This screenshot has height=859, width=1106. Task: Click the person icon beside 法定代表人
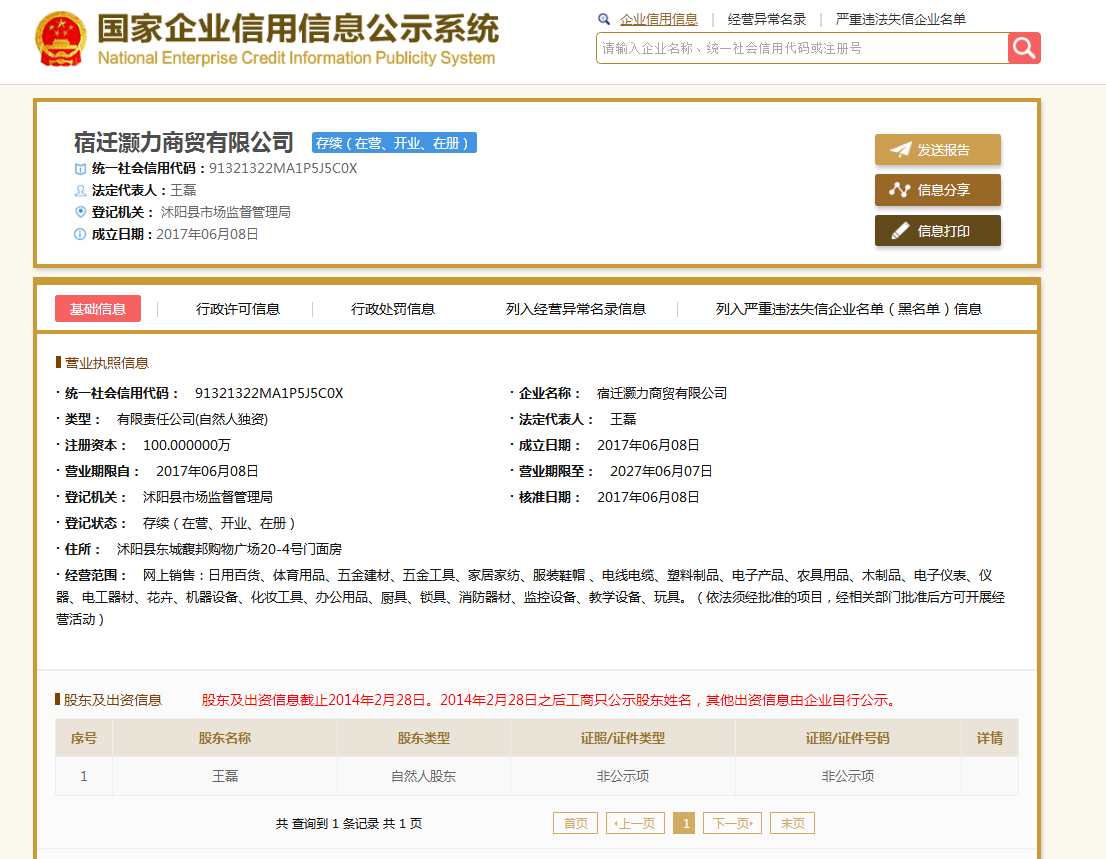[81, 190]
